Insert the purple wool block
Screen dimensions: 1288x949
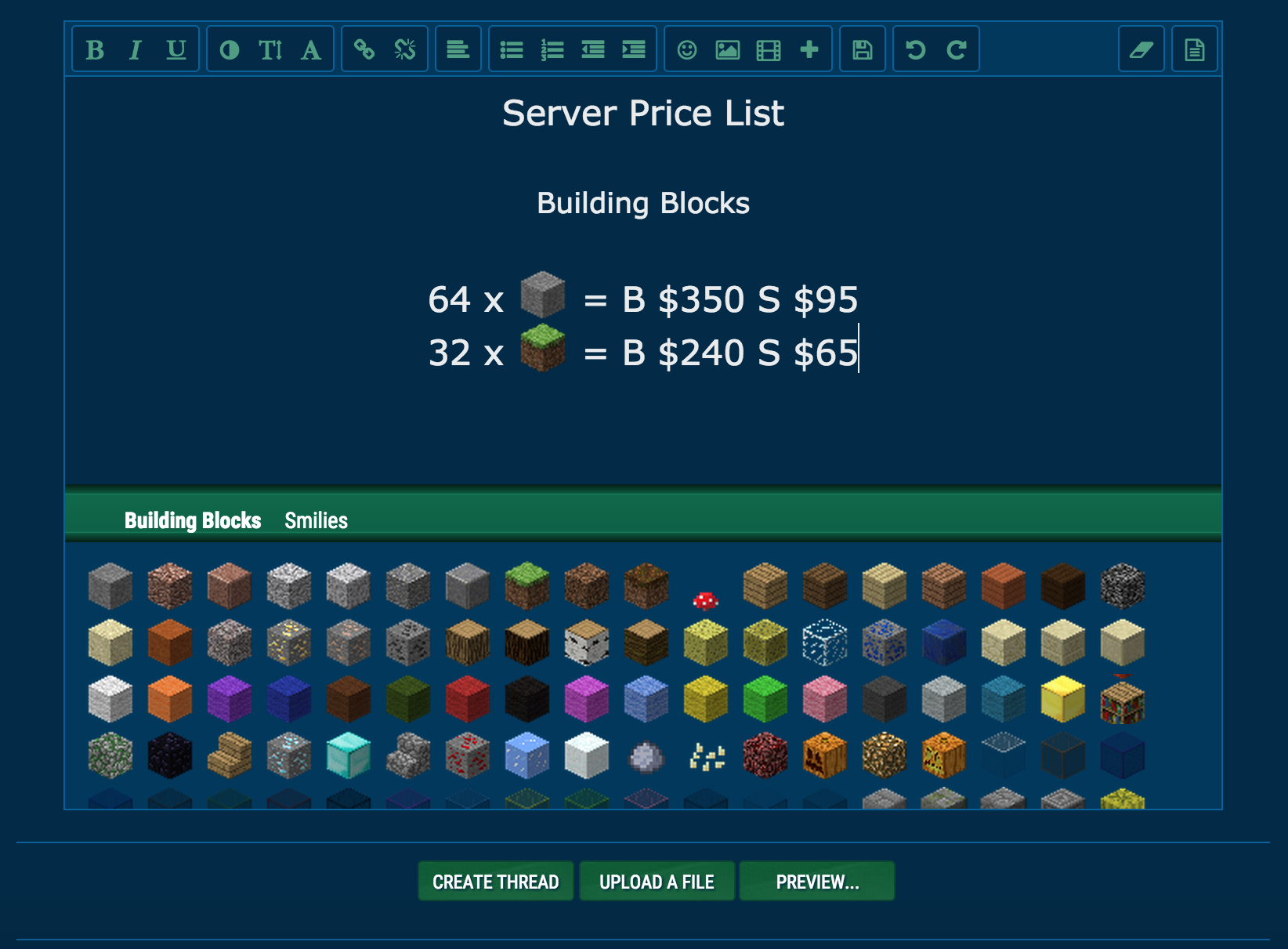pos(230,698)
